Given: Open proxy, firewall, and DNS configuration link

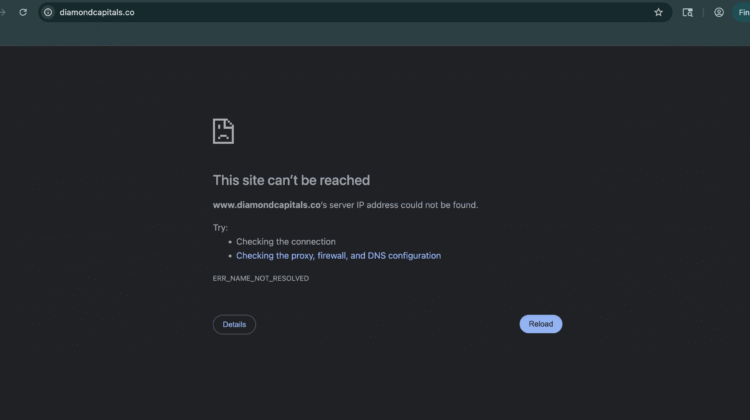Looking at the screenshot, I should [x=338, y=256].
